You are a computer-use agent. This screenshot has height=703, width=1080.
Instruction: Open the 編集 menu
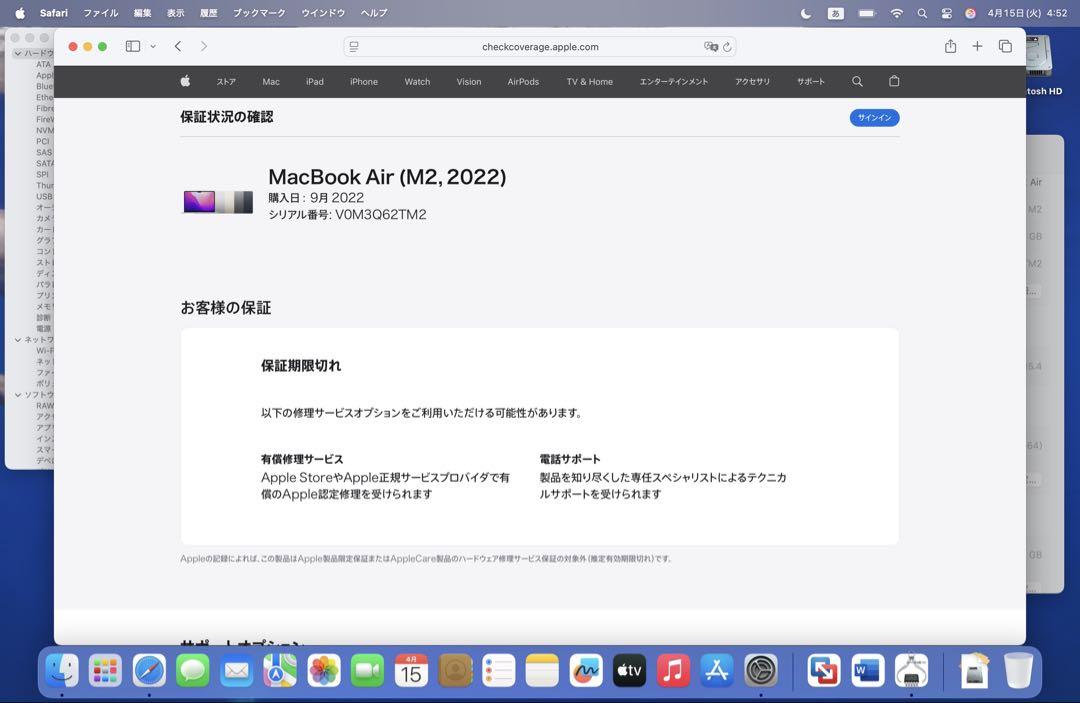pyautogui.click(x=143, y=13)
